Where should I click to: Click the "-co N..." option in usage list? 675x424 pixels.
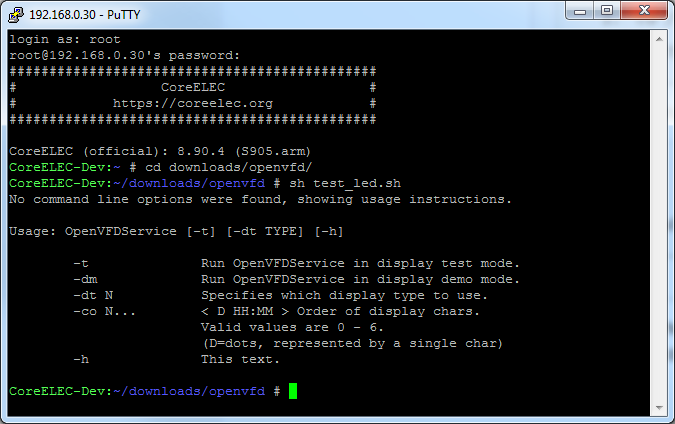(x=105, y=311)
